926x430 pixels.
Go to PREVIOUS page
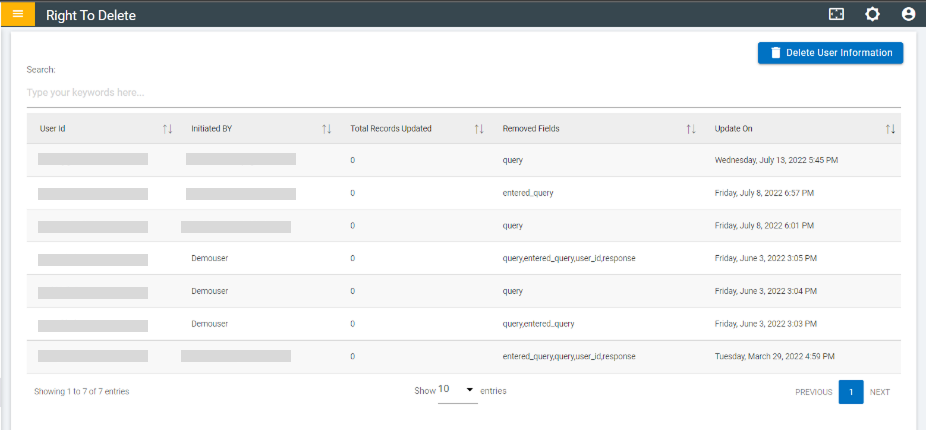coord(813,392)
